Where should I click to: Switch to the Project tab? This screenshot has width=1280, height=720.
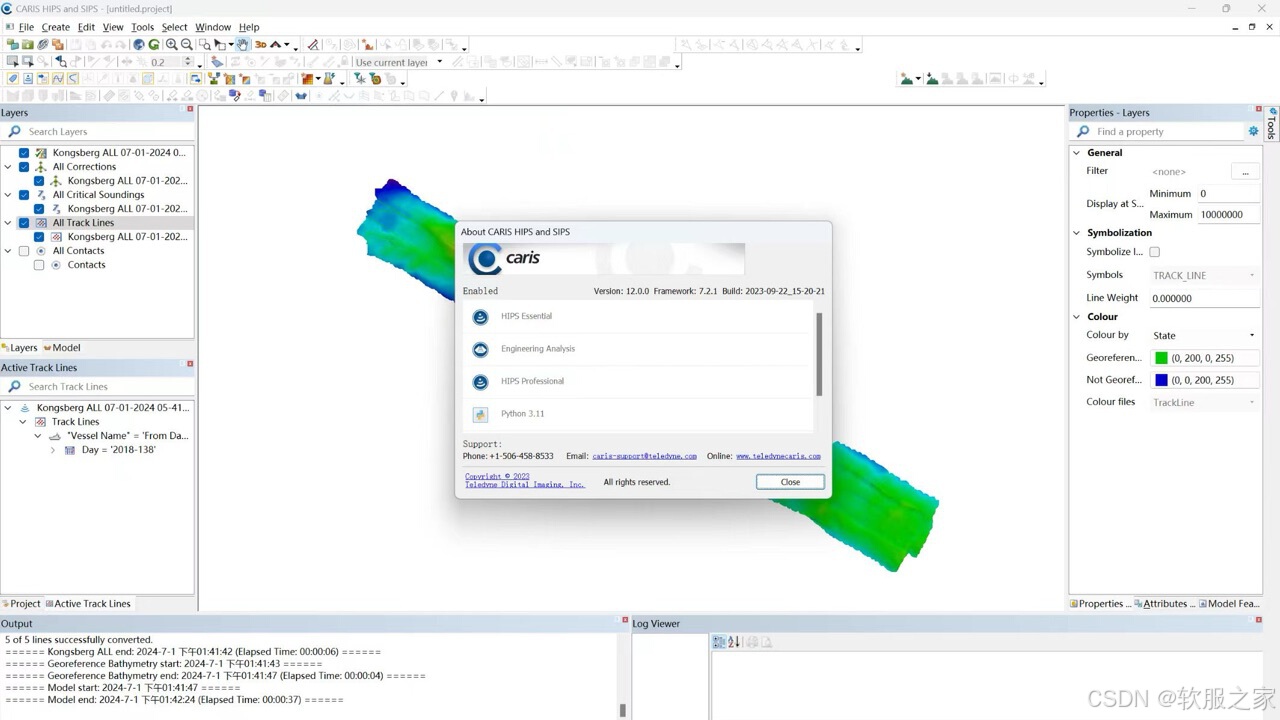[x=22, y=604]
